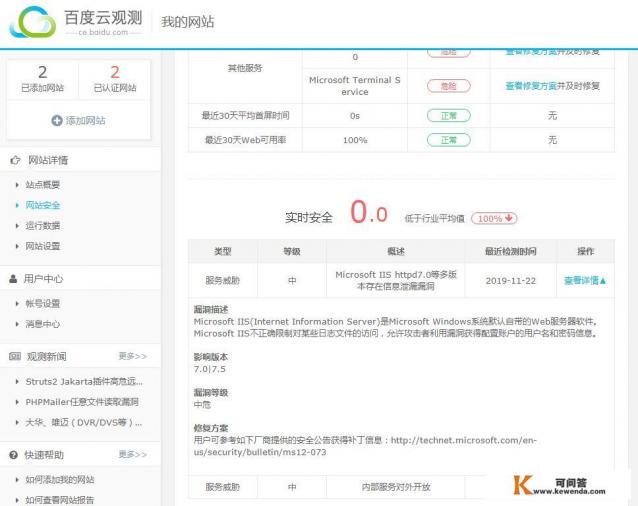Click 内部服务对外开放 overview cell
This screenshot has height=506, width=638.
(395, 487)
